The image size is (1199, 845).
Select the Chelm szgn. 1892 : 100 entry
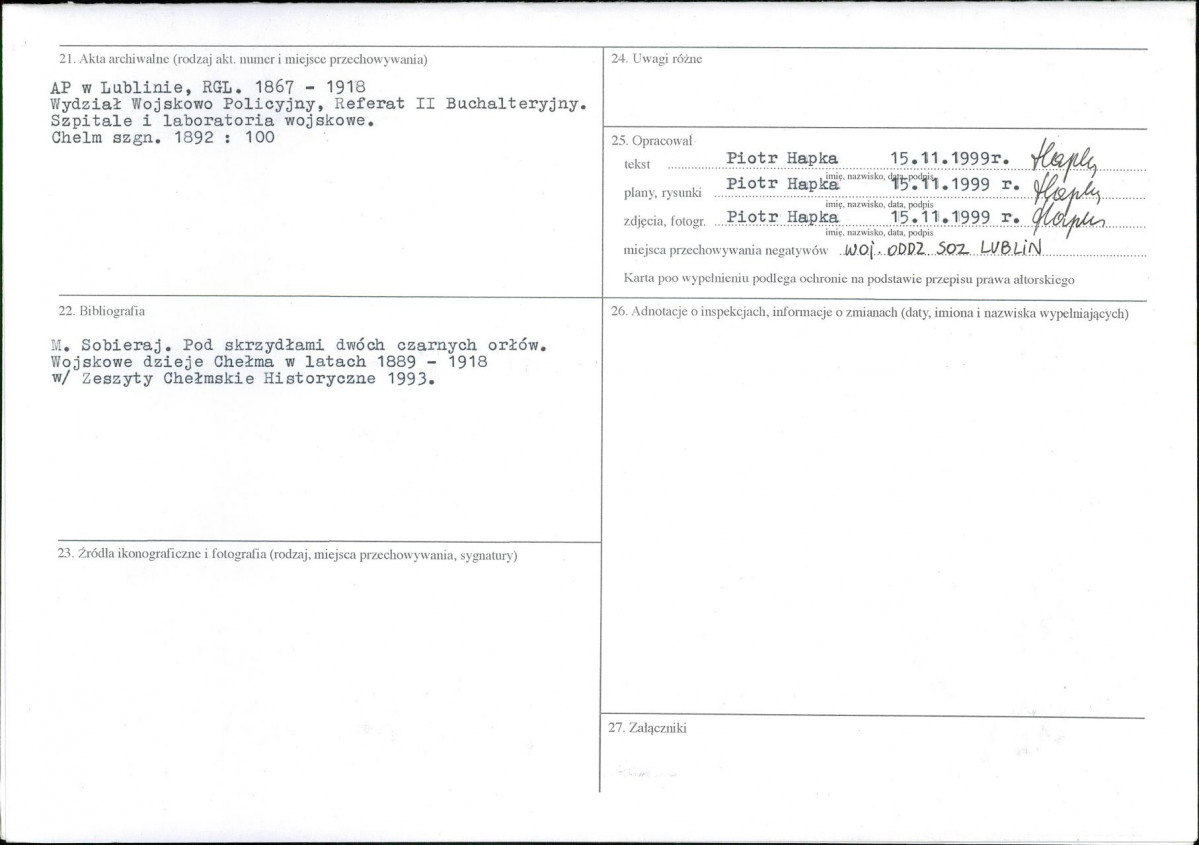(x=163, y=138)
